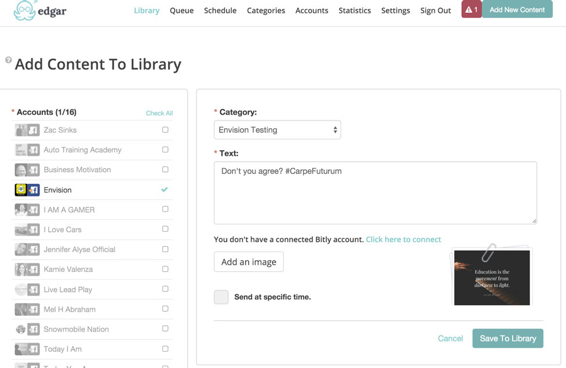Click Save To Library button
Screen dimensions: 566x368
click(508, 338)
